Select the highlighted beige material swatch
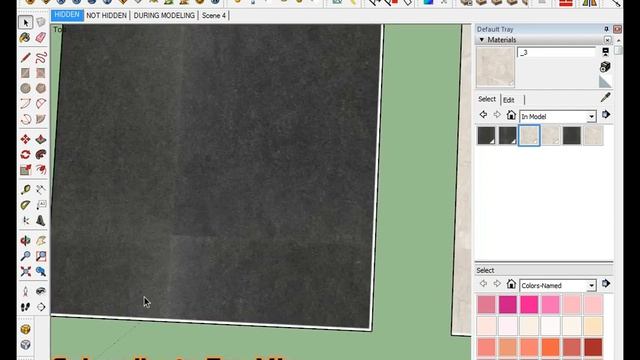640x360 pixels. 529,136
